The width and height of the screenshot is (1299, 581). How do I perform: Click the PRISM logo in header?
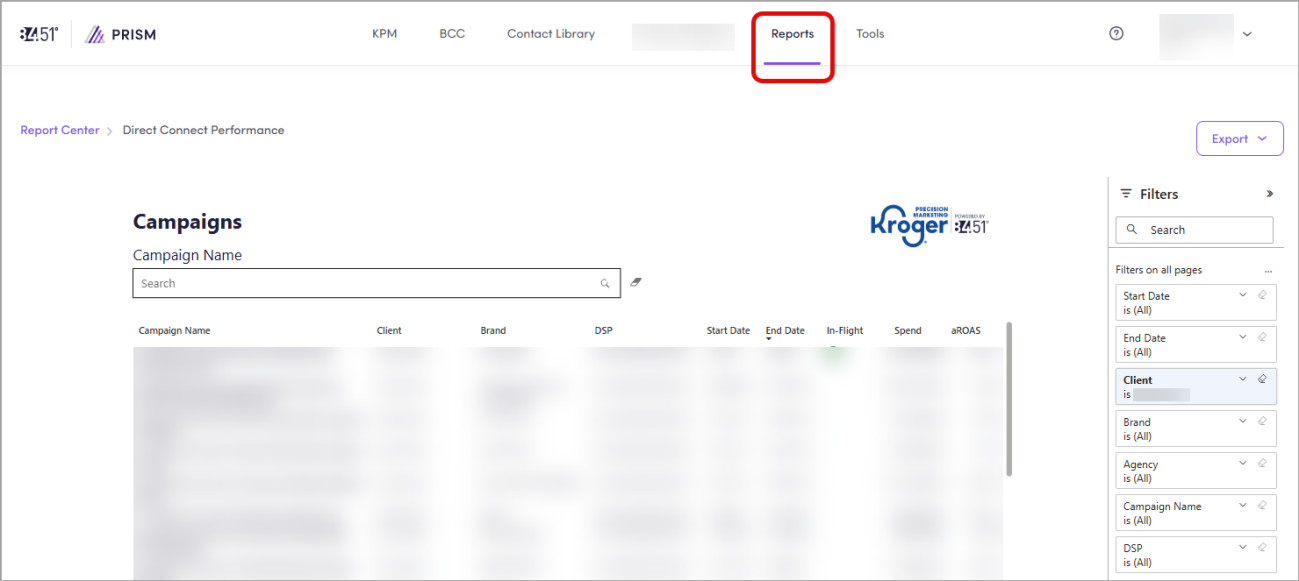121,35
